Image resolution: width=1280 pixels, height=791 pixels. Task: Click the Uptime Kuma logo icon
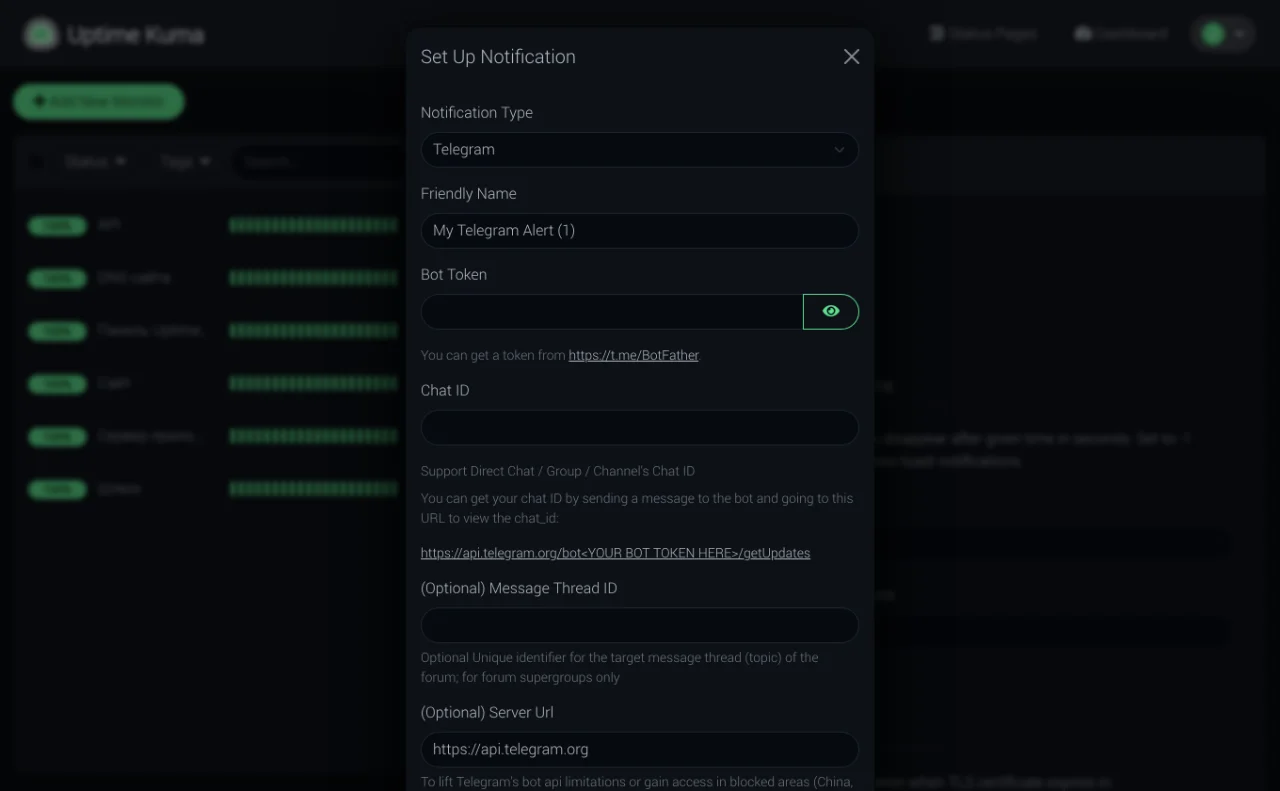pyautogui.click(x=41, y=34)
